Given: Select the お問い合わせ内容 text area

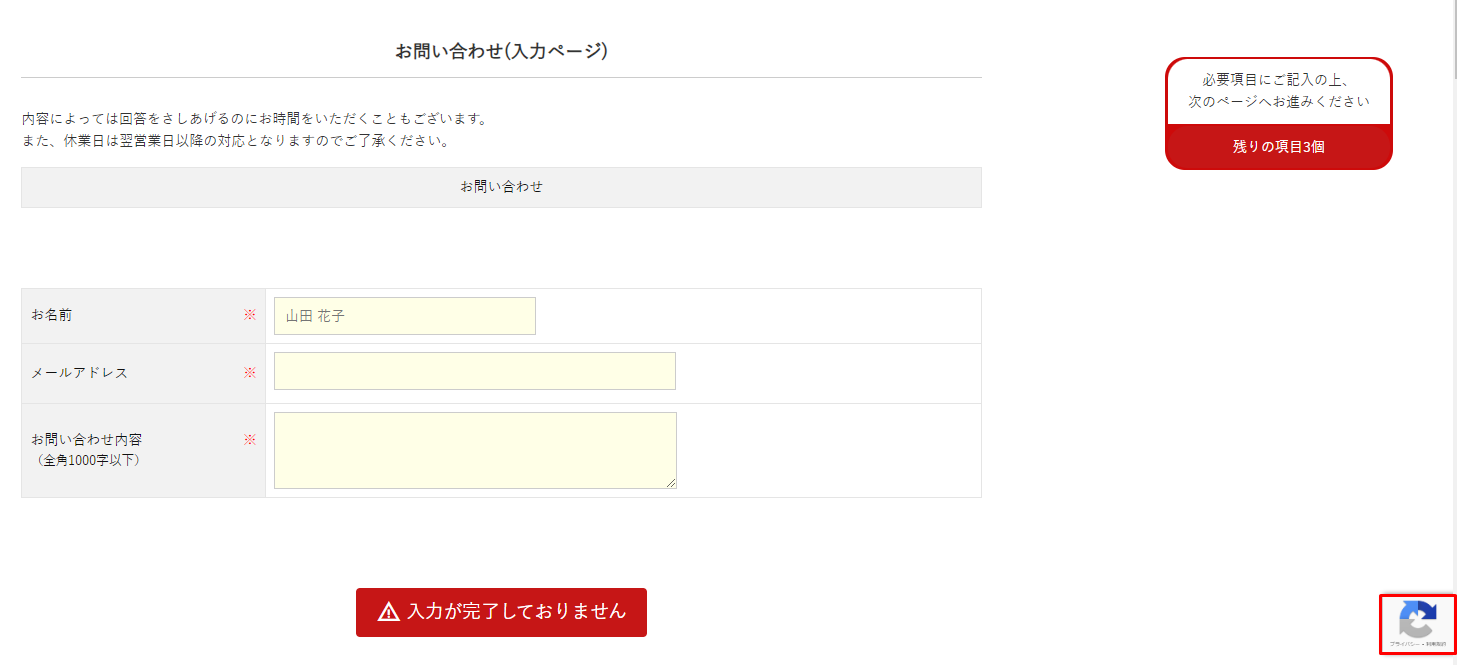Looking at the screenshot, I should click(474, 450).
